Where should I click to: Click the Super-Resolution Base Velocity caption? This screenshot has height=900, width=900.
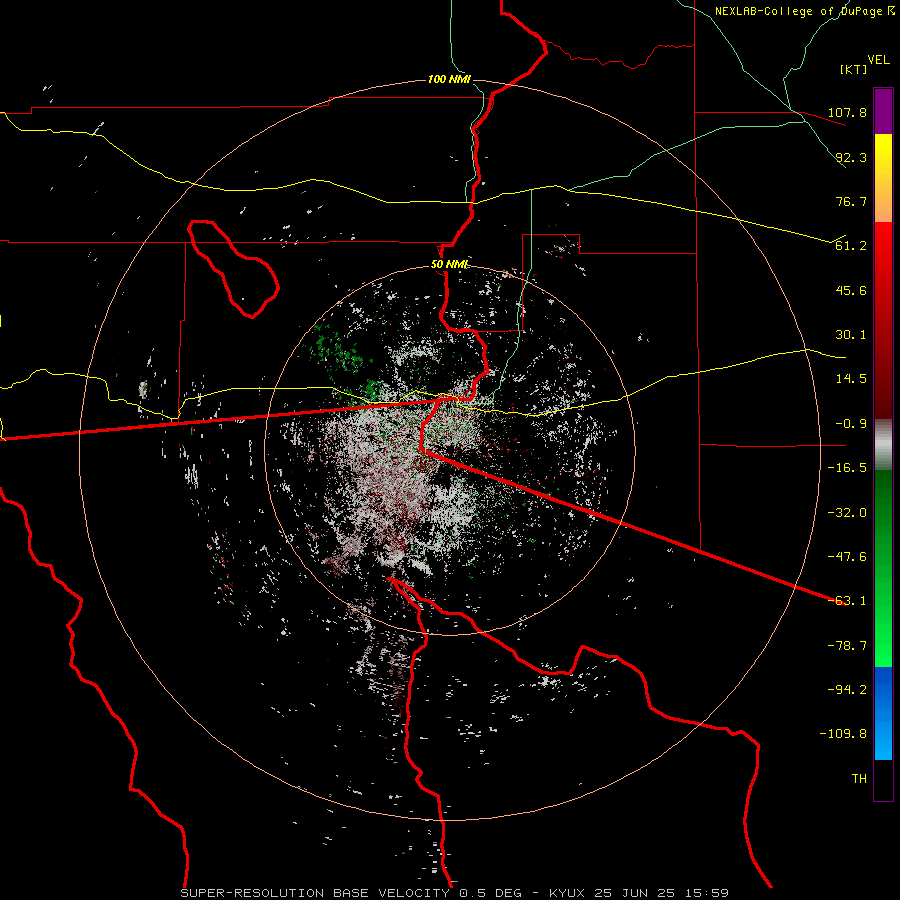(455, 893)
